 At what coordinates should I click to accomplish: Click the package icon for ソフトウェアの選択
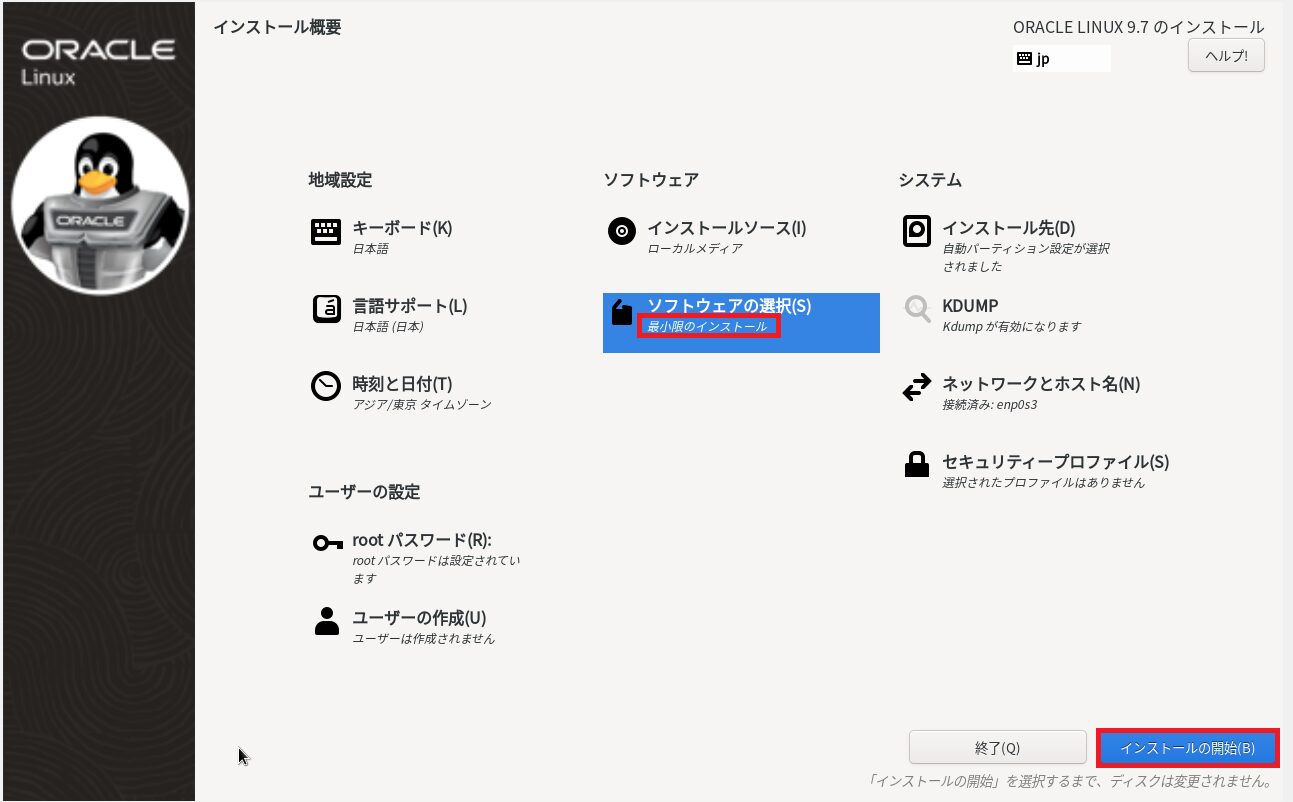coord(621,313)
